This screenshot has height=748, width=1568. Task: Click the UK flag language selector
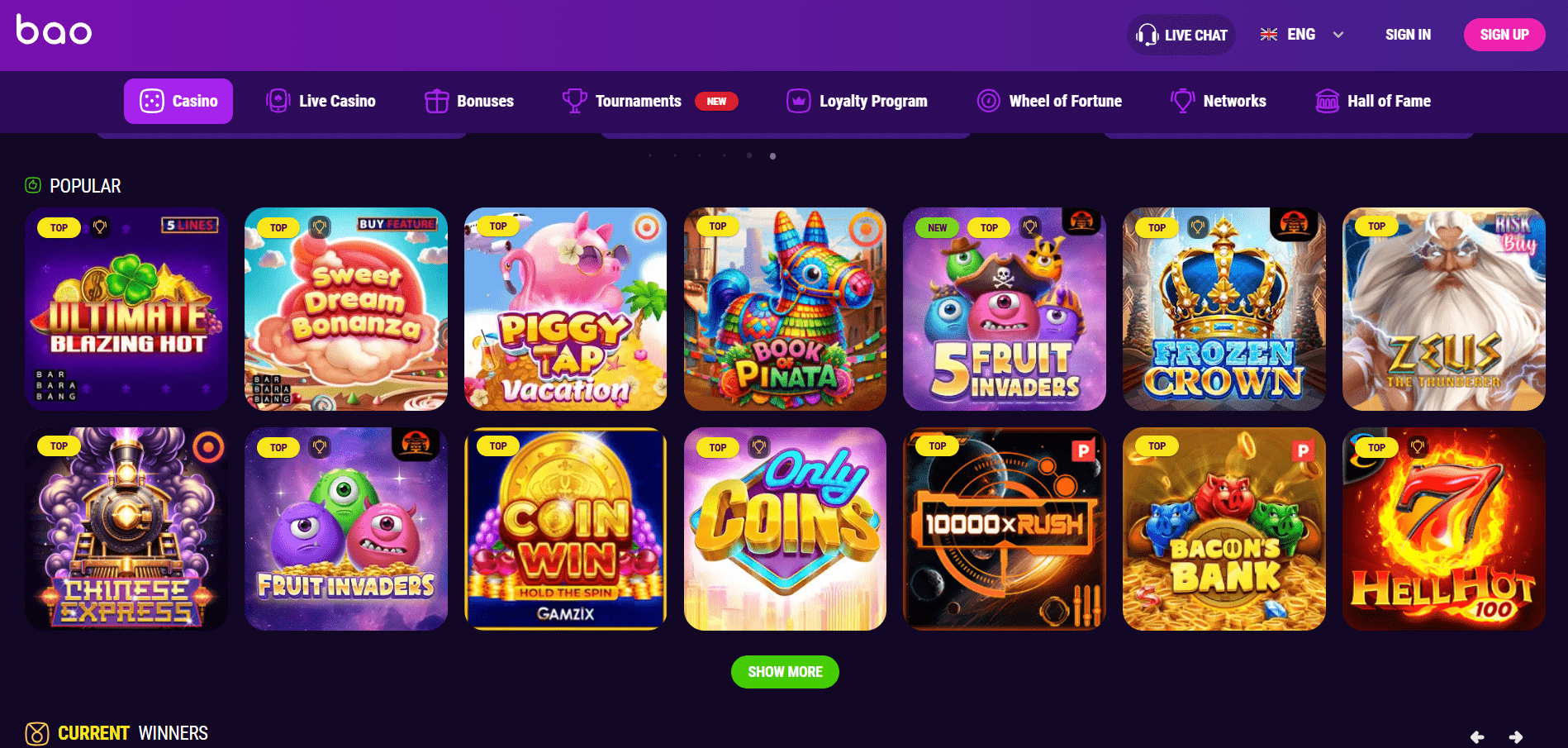click(1269, 35)
